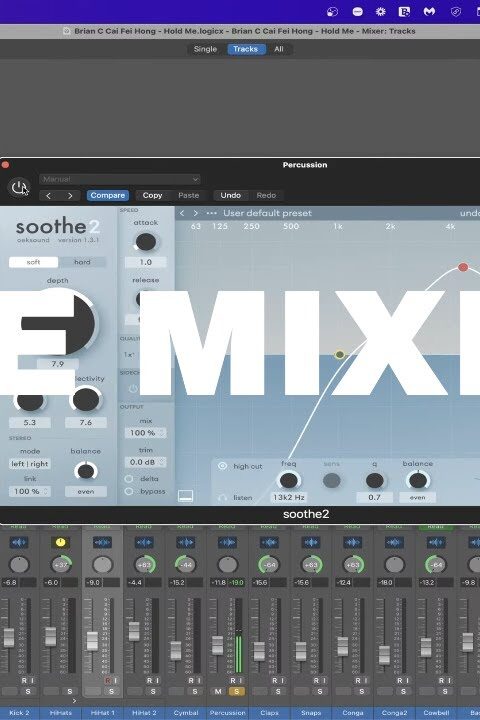Open stereo mode left | right dropdown
Image resolution: width=480 pixels, height=720 pixels.
click(x=29, y=464)
